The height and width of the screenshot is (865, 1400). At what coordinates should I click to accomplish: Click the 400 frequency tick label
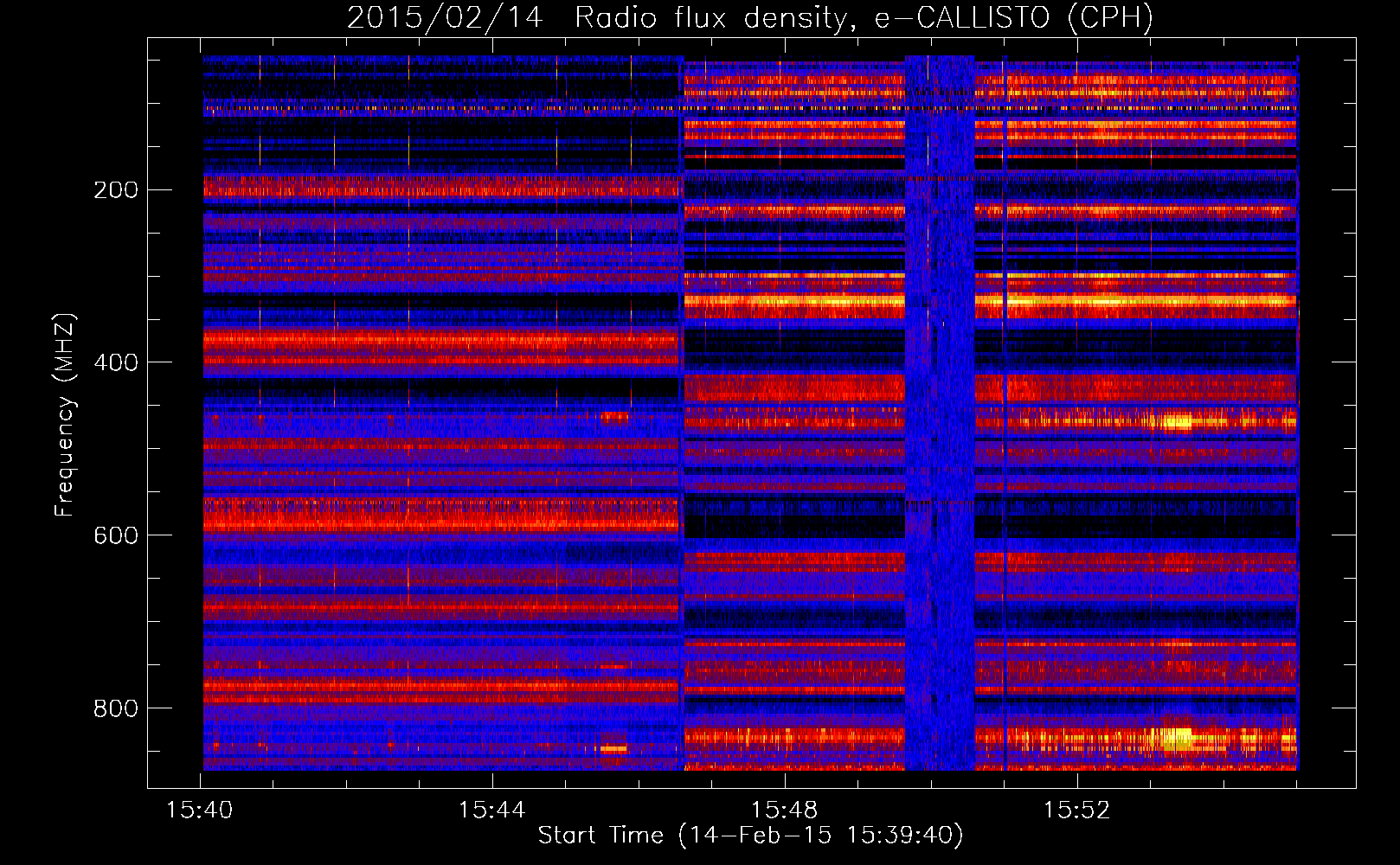tap(116, 363)
